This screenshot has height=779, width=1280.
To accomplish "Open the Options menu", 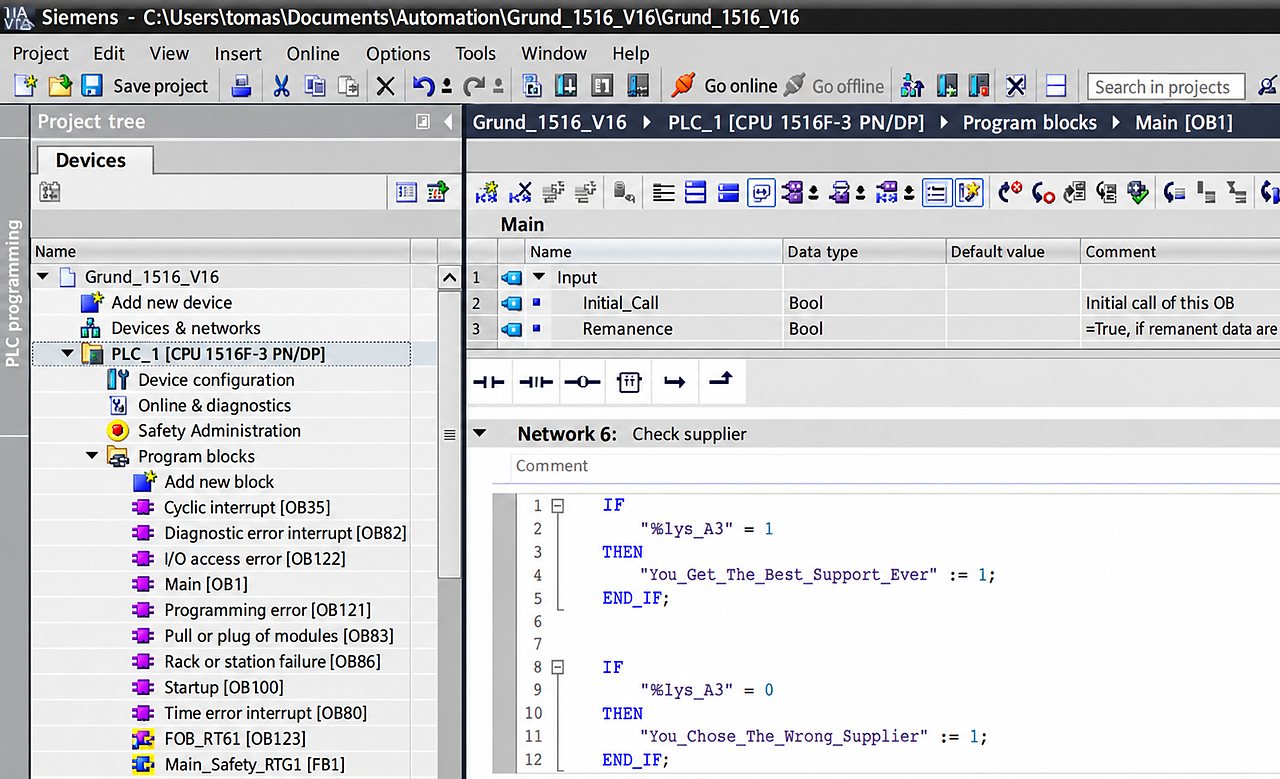I will tap(398, 53).
